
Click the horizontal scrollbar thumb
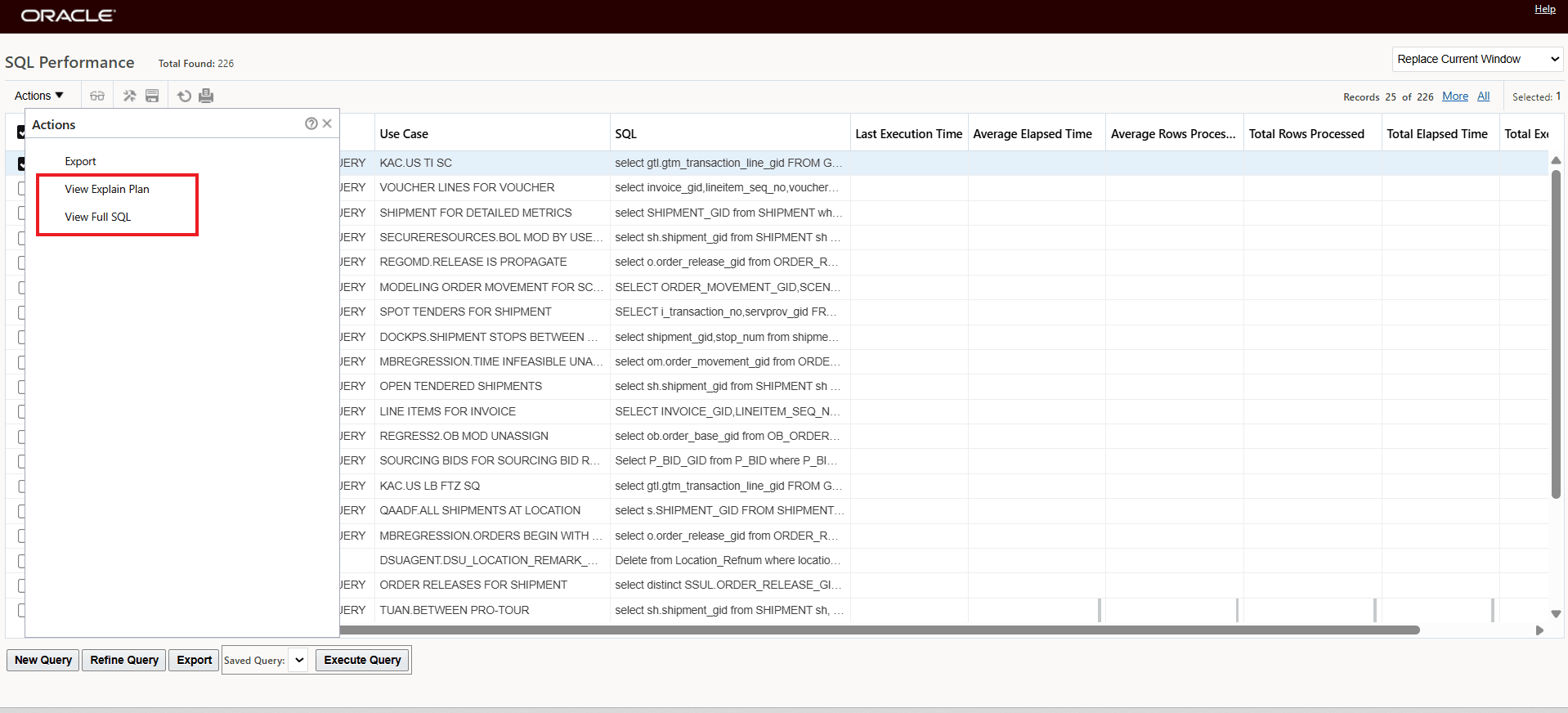pyautogui.click(x=879, y=630)
